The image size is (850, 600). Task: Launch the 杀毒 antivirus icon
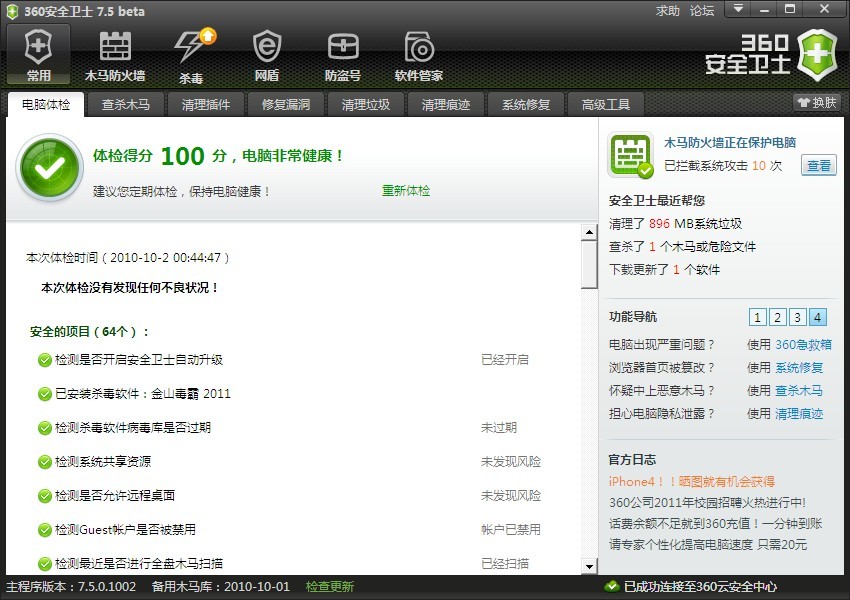pos(191,55)
